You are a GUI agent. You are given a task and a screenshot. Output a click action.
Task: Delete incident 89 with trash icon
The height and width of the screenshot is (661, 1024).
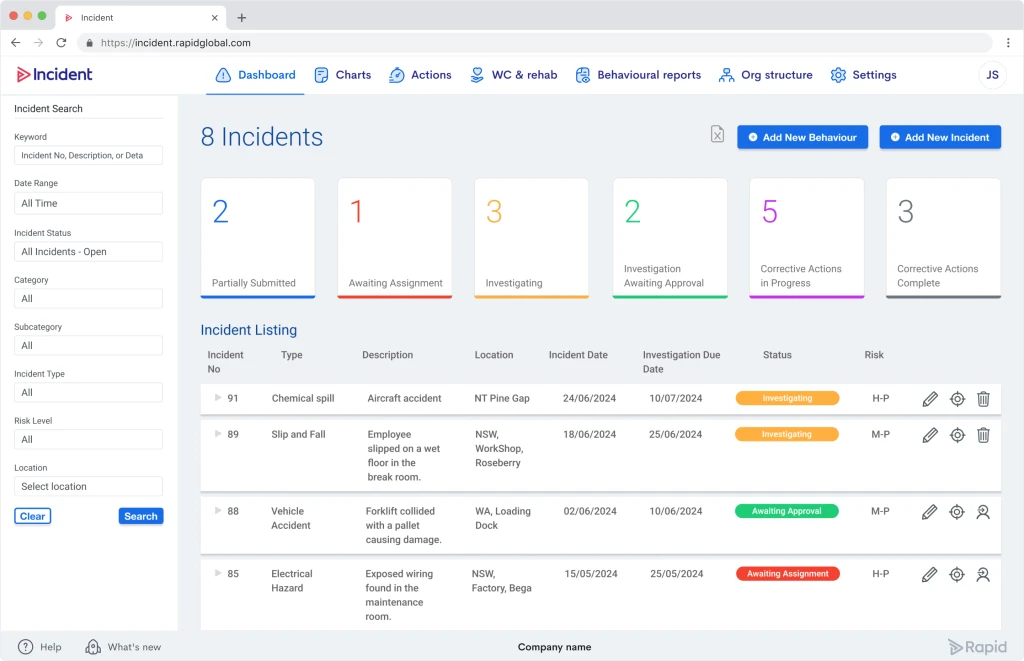point(983,435)
